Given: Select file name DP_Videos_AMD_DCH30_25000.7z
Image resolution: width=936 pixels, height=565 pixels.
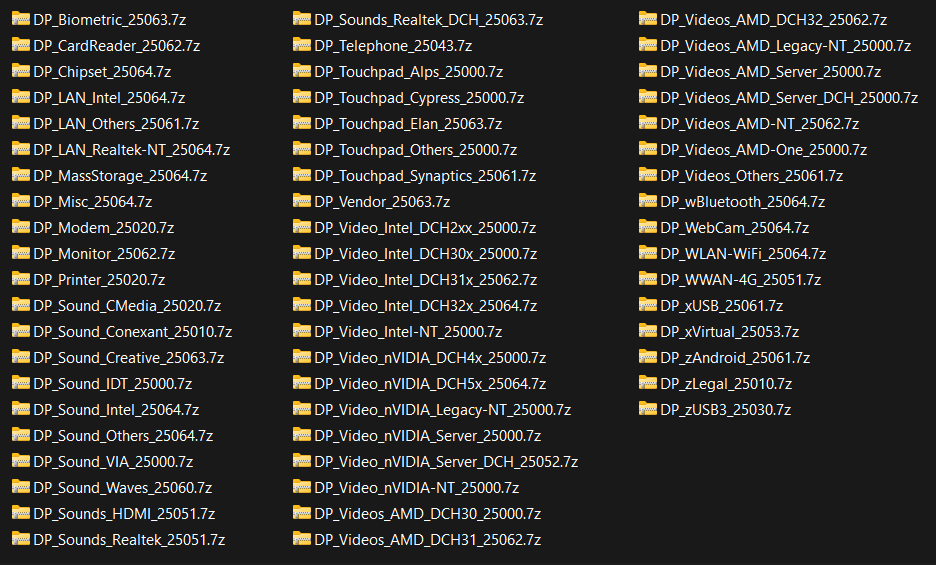Looking at the screenshot, I should 428,514.
